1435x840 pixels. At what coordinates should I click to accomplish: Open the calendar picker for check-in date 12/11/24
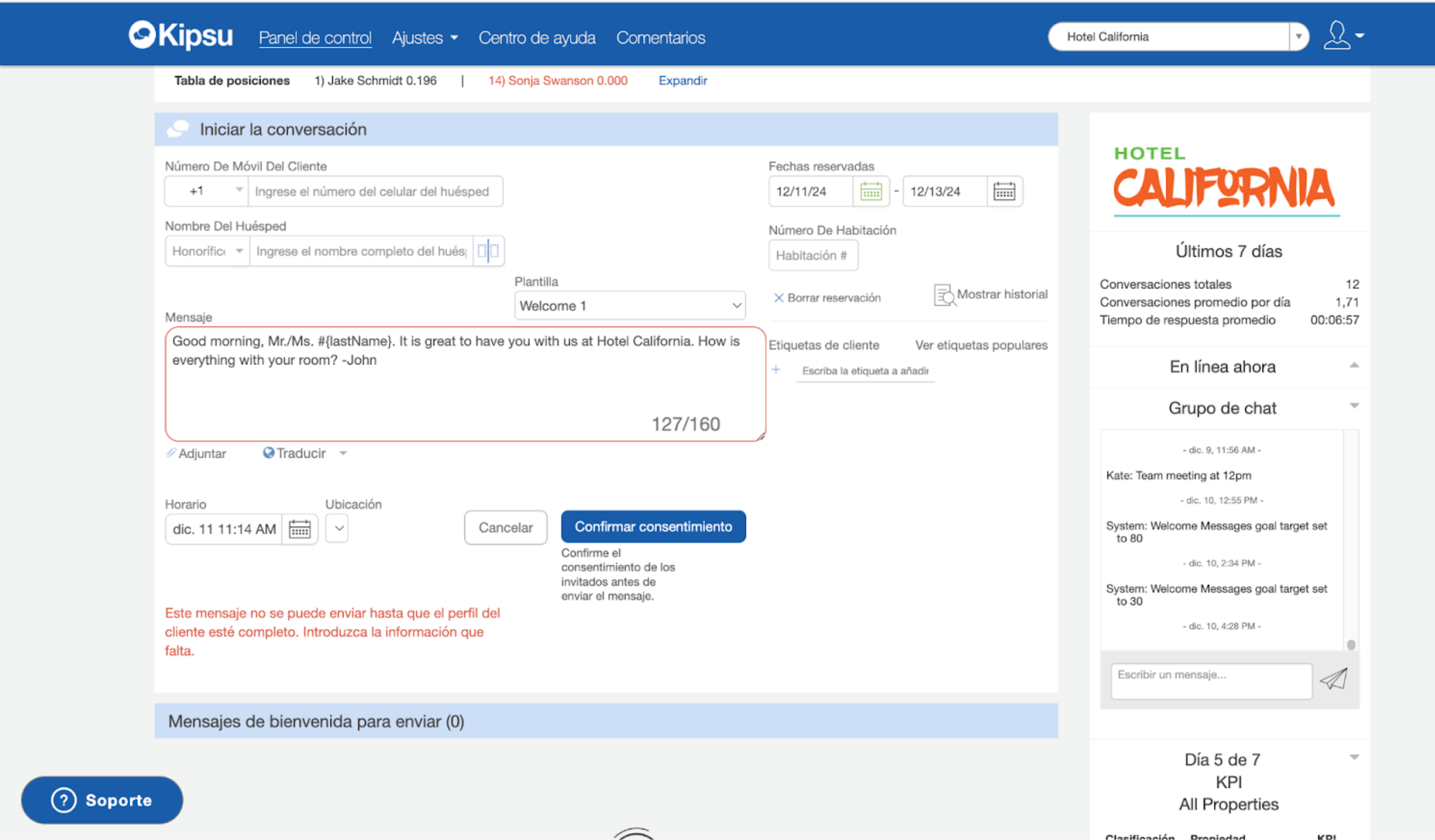coord(870,191)
